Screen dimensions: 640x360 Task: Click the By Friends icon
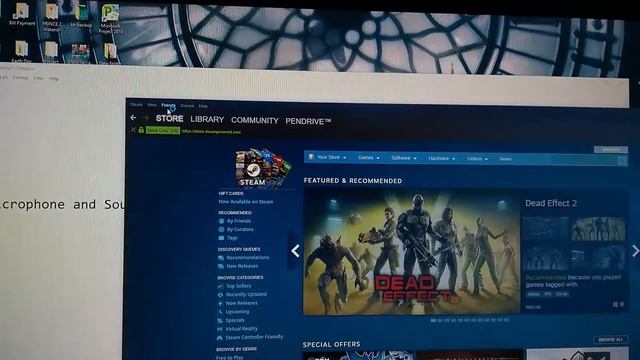point(222,221)
